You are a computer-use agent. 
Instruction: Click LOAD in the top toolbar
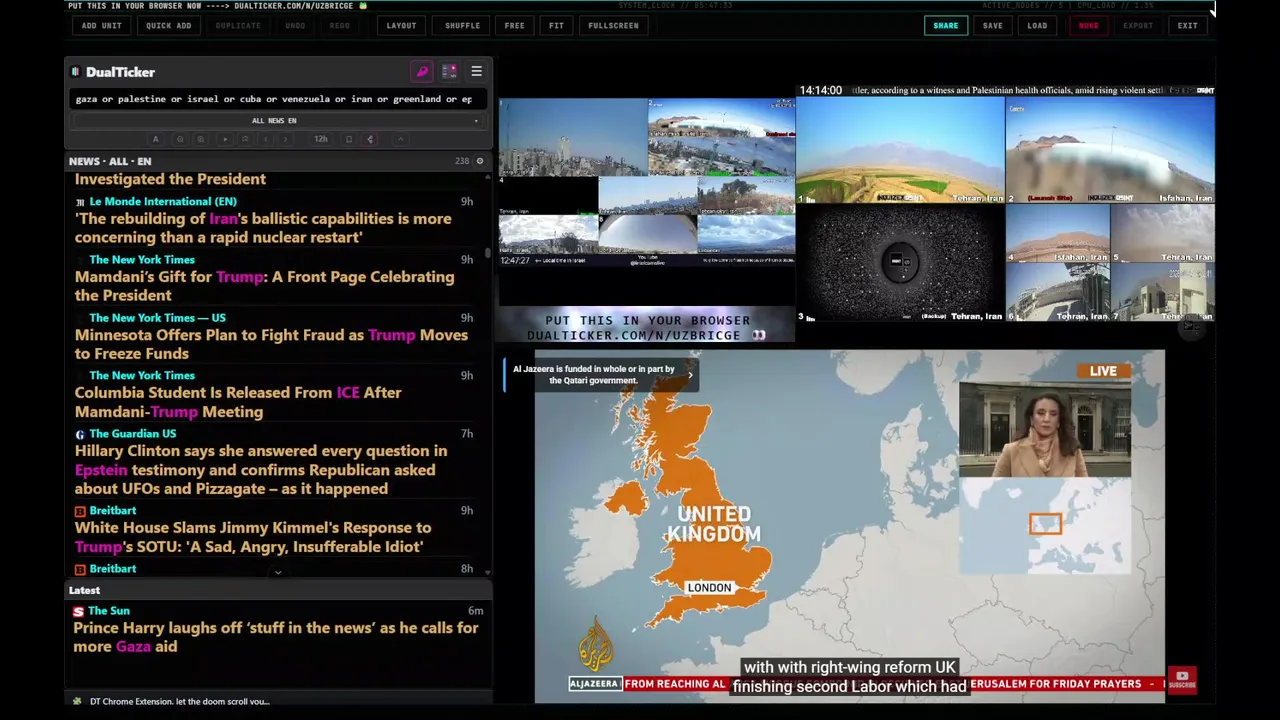(x=1037, y=26)
